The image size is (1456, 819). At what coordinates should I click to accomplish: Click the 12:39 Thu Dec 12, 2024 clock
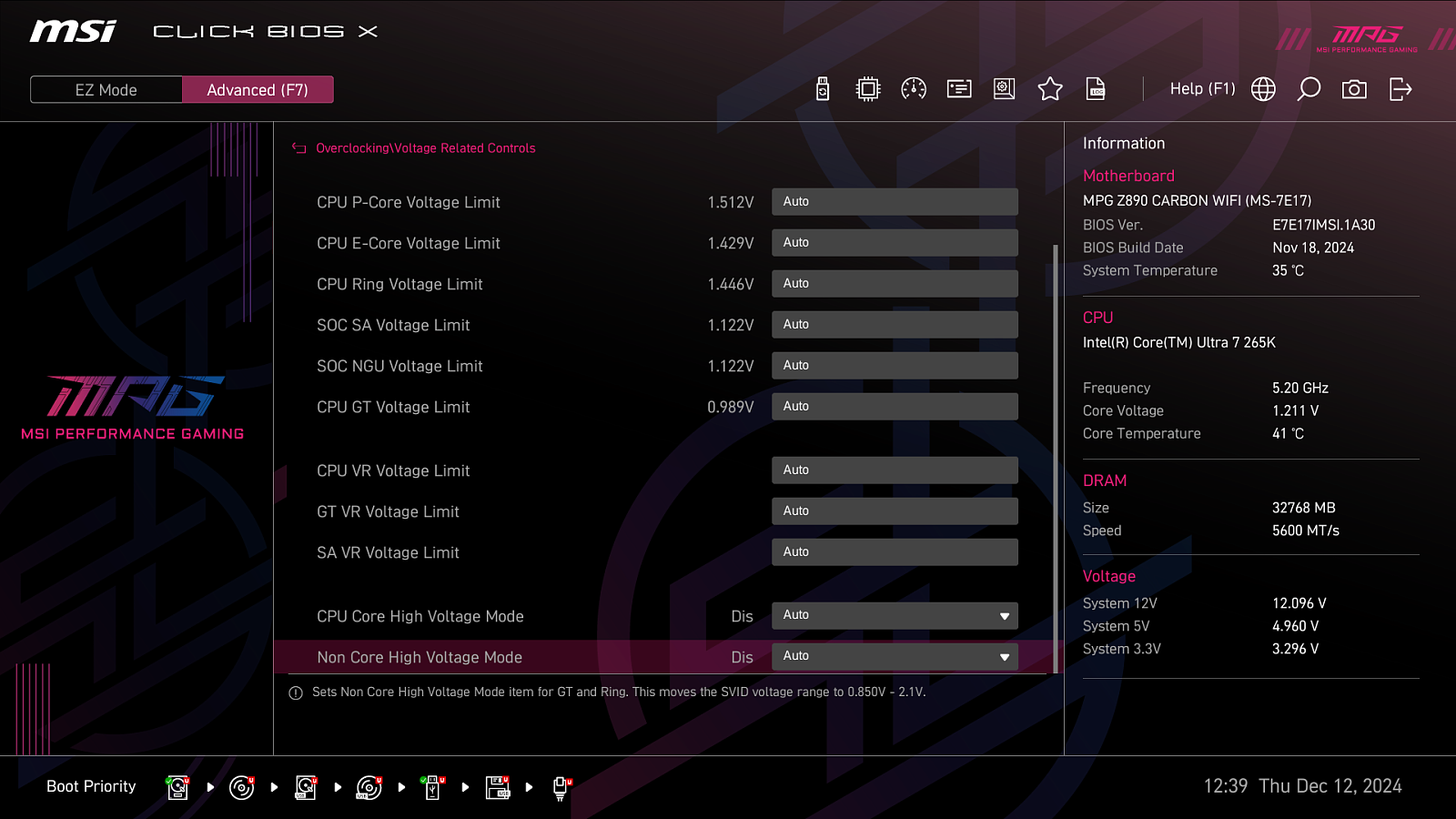(1302, 786)
